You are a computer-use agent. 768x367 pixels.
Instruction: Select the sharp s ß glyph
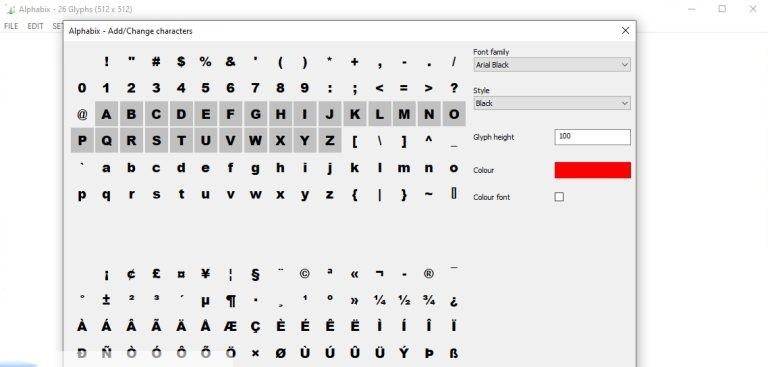[454, 353]
